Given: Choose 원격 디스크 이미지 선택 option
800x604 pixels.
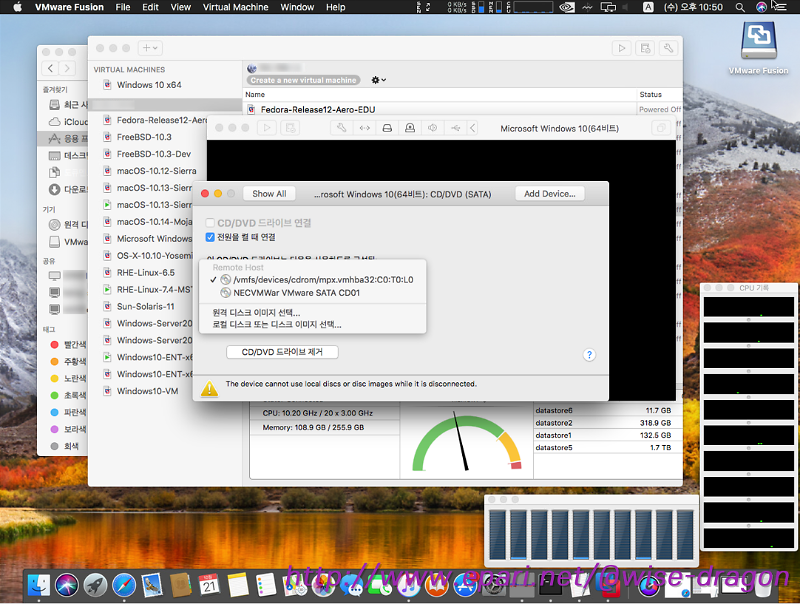Looking at the screenshot, I should pyautogui.click(x=312, y=312).
